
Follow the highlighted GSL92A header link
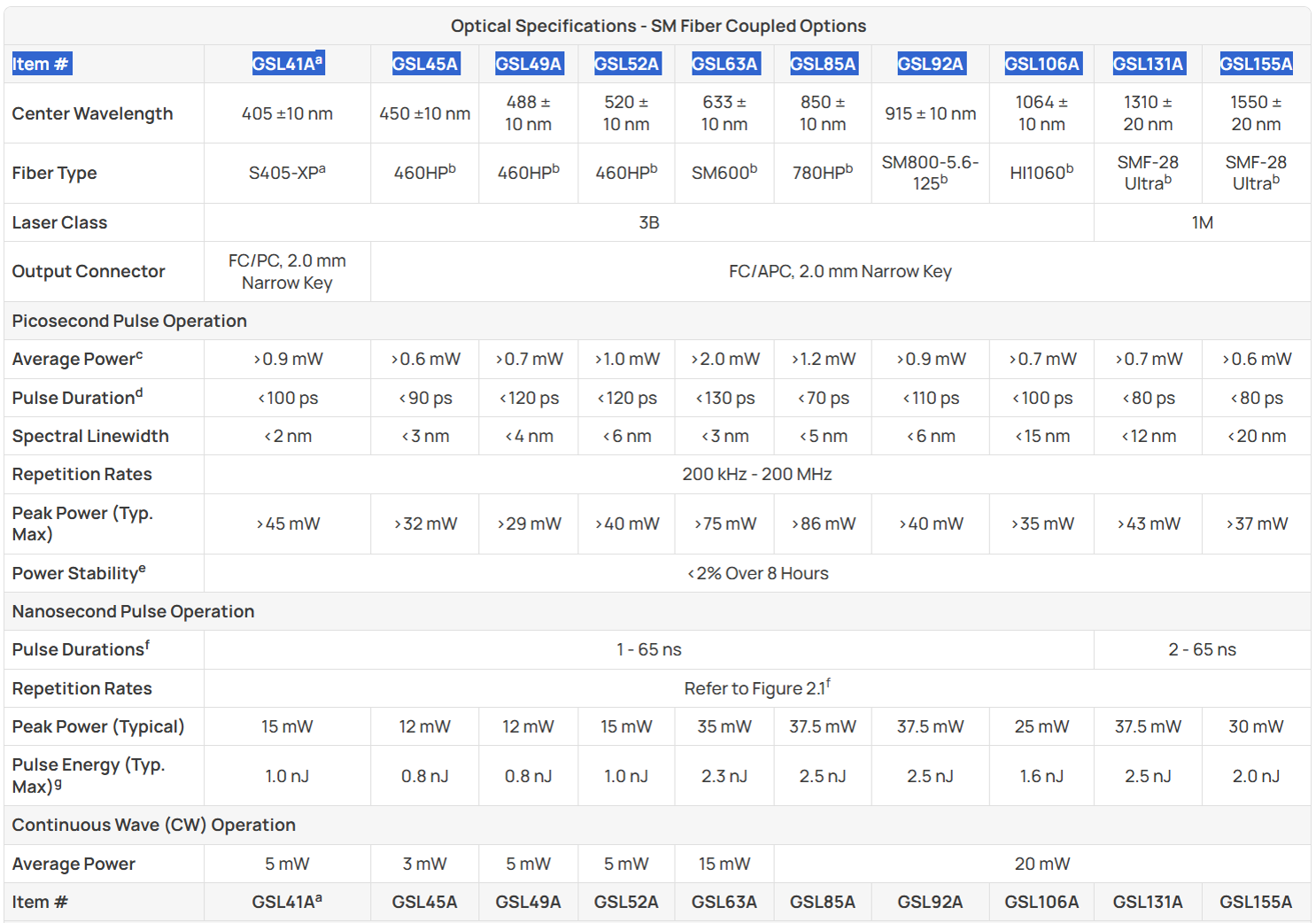click(x=930, y=64)
